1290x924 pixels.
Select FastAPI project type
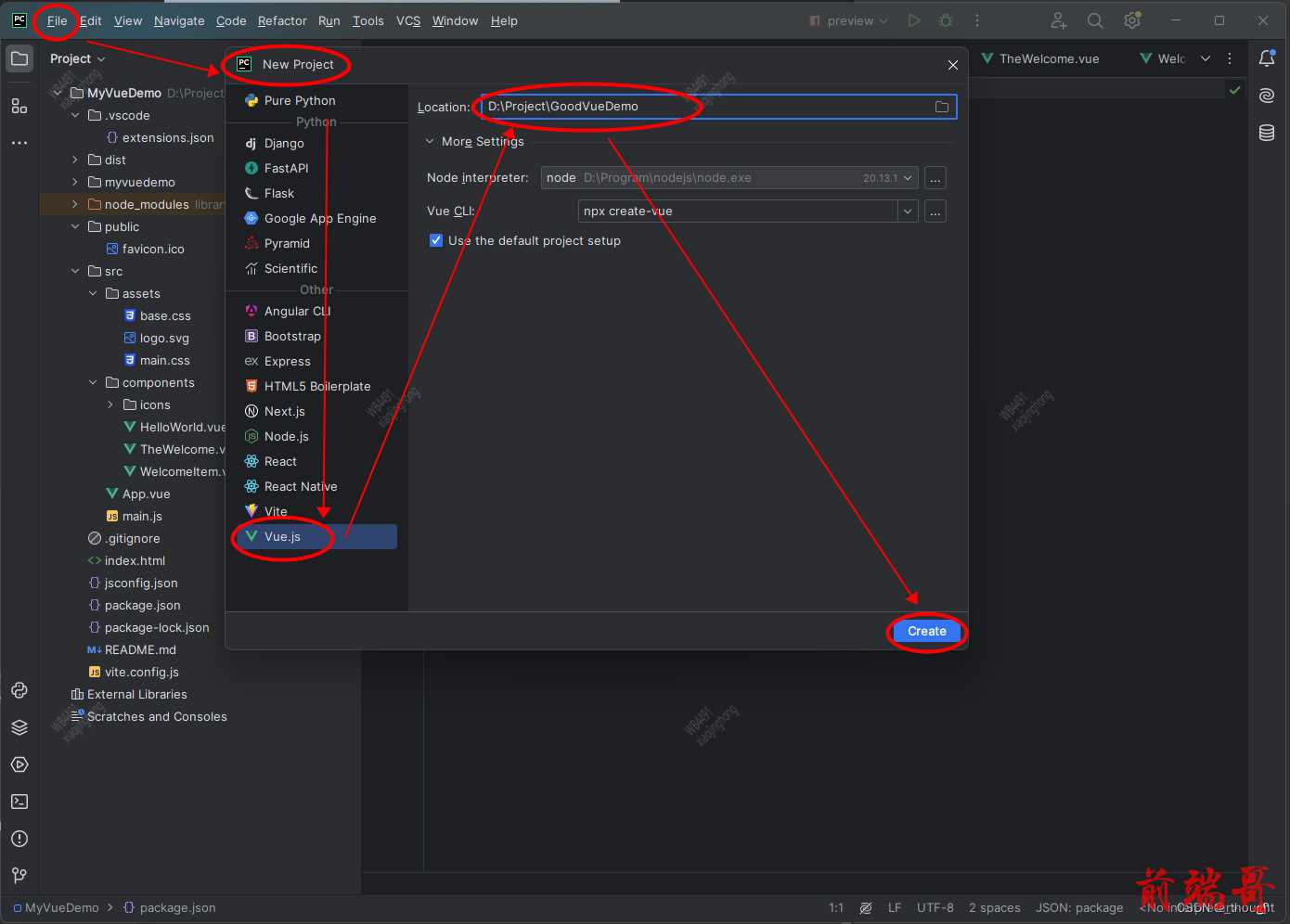coord(316,168)
